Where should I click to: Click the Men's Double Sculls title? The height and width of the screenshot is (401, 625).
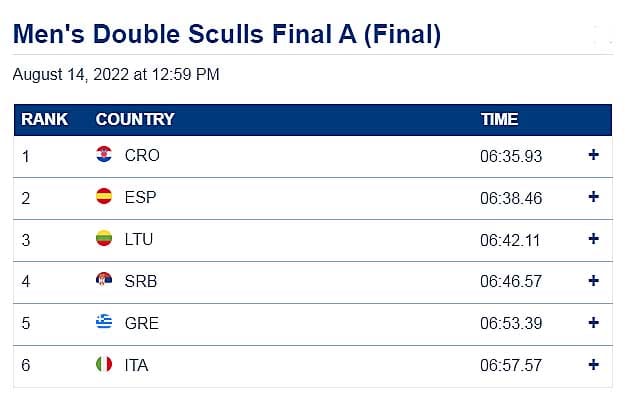tap(227, 34)
